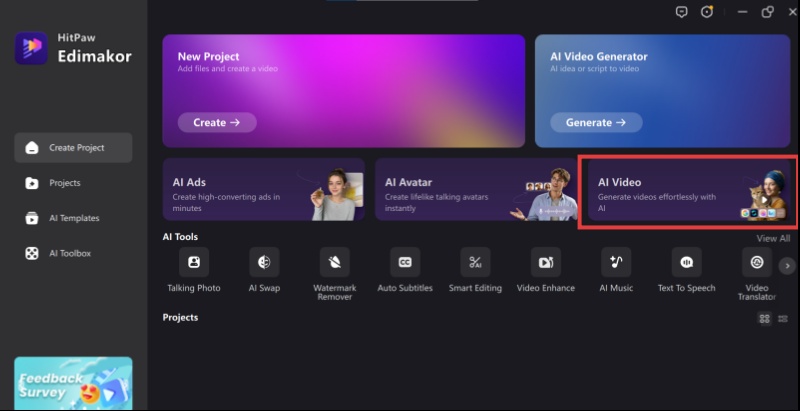Open AI Toolbox in the sidebar
This screenshot has width=800, height=411.
pos(73,253)
